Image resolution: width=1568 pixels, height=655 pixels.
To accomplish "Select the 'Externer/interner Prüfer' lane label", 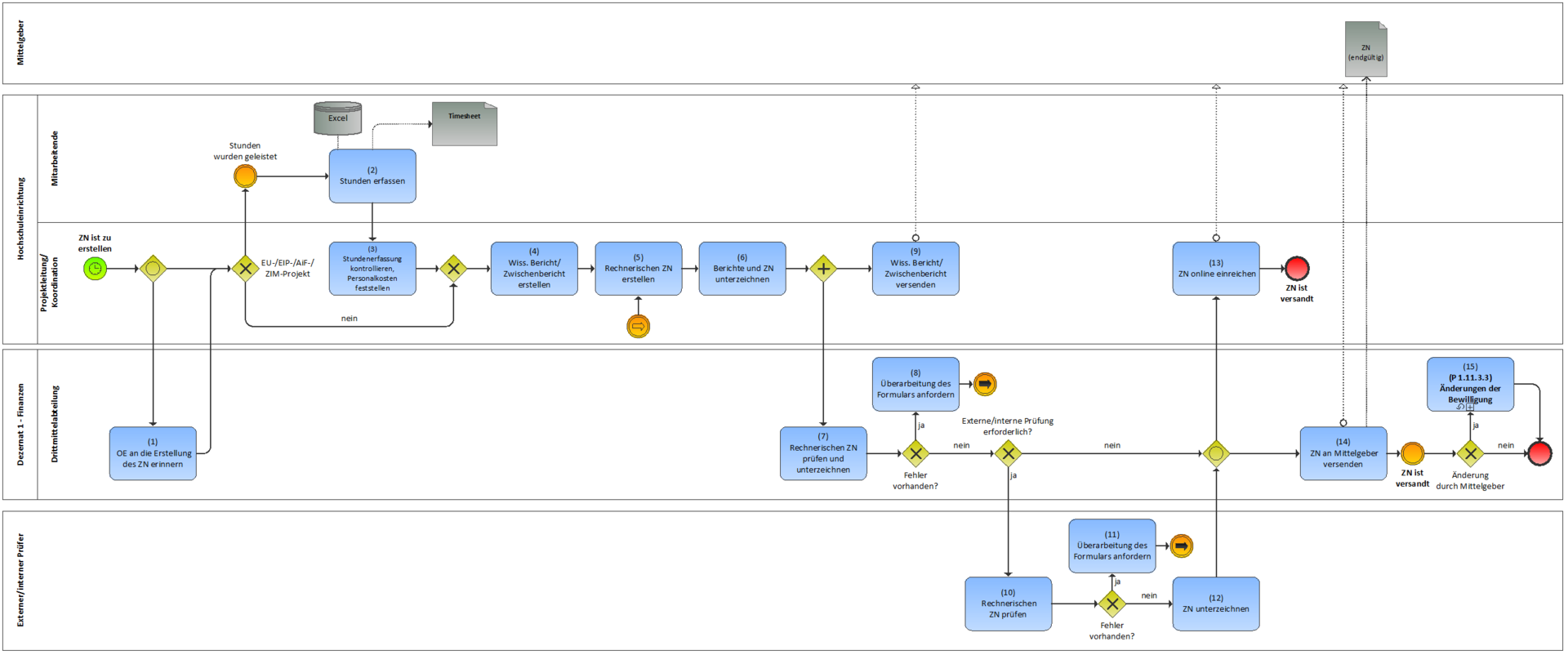I will click(x=20, y=580).
